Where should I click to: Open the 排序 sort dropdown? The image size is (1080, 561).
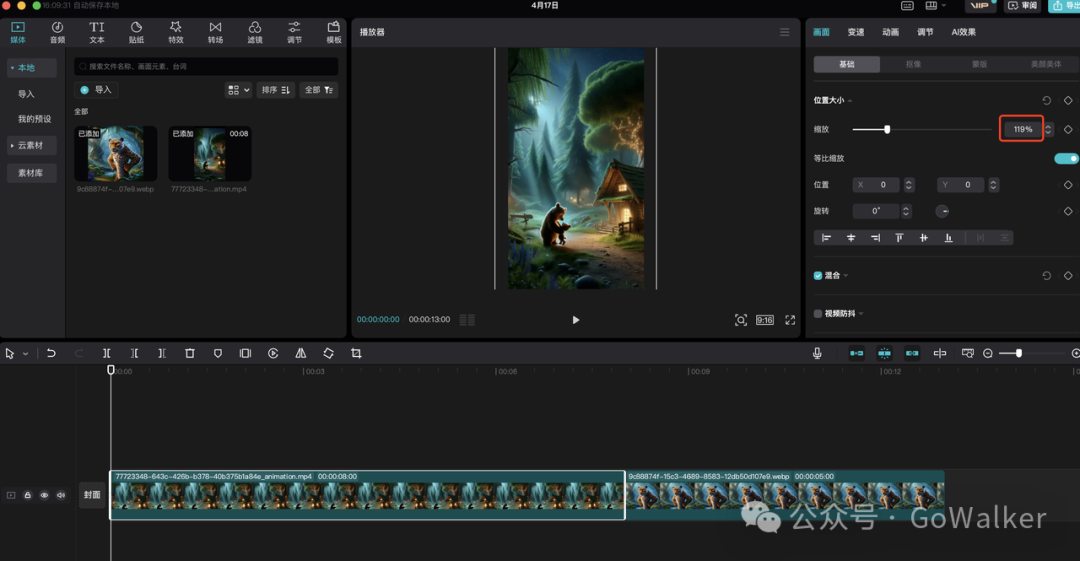click(275, 90)
